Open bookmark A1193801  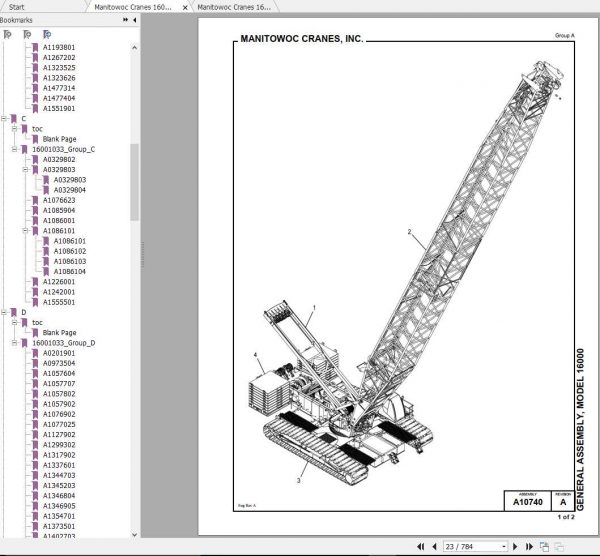tap(59, 47)
